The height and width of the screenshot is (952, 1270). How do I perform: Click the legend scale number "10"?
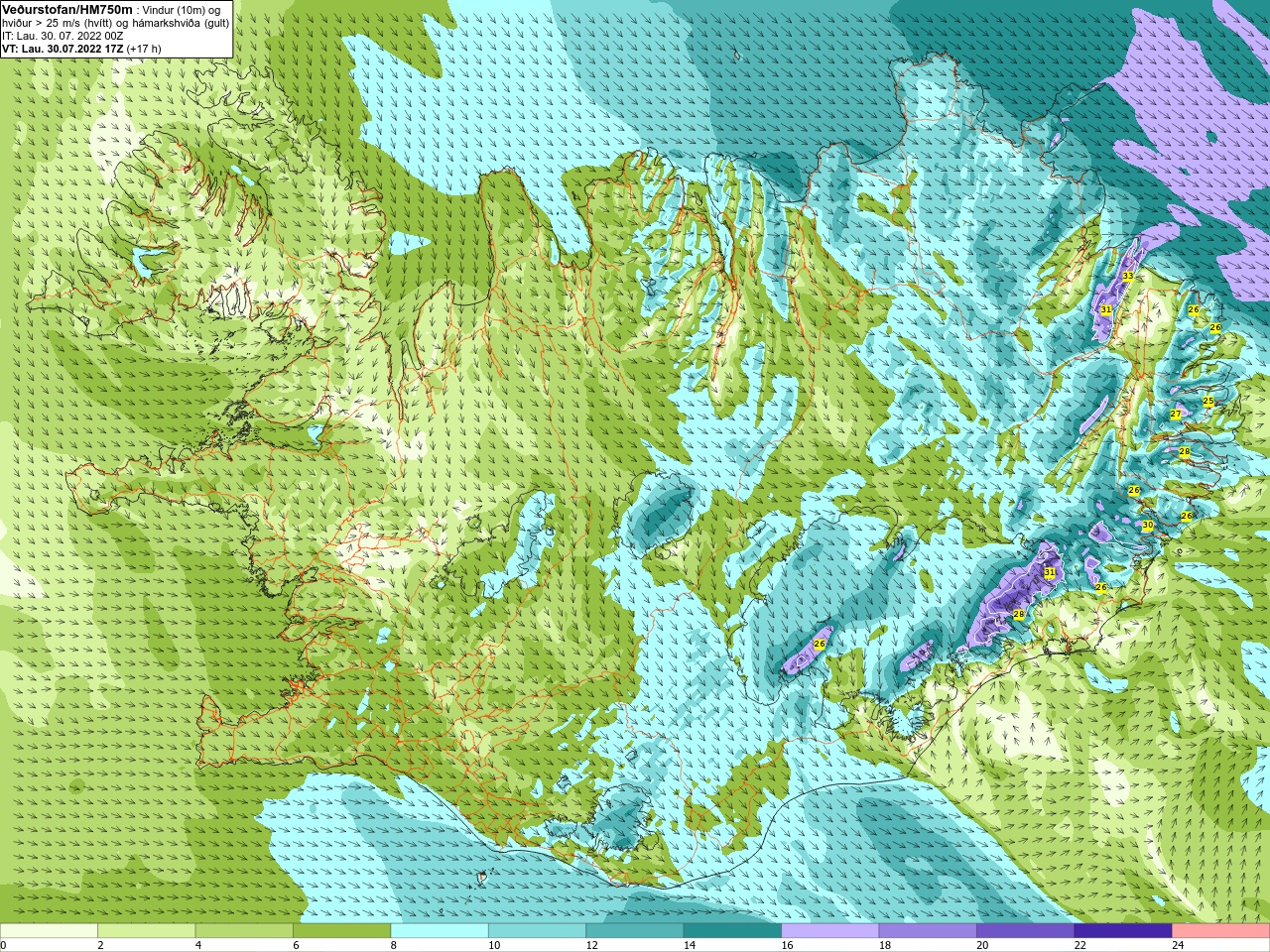coord(494,945)
